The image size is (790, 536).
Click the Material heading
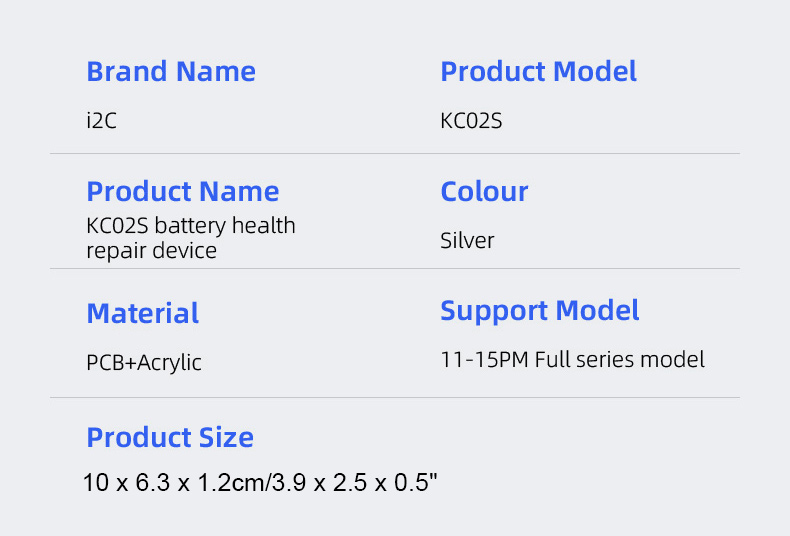[x=142, y=313]
